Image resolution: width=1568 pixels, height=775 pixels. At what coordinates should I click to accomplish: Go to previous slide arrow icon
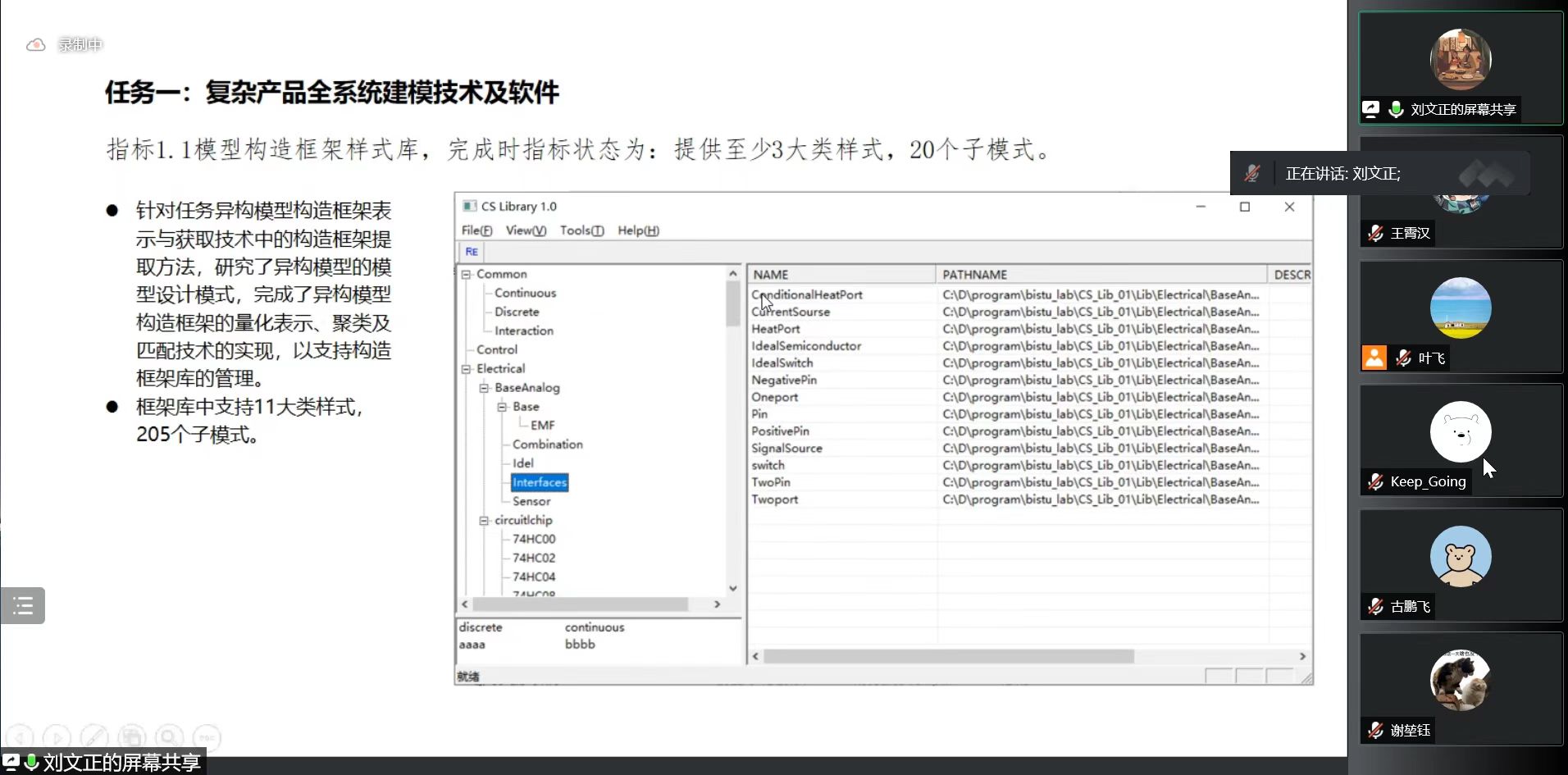pos(20,737)
